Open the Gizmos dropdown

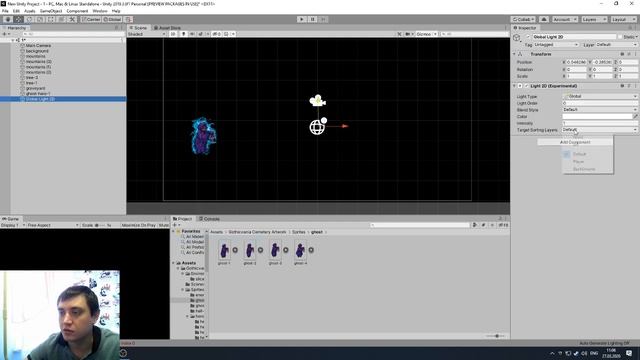[427, 34]
